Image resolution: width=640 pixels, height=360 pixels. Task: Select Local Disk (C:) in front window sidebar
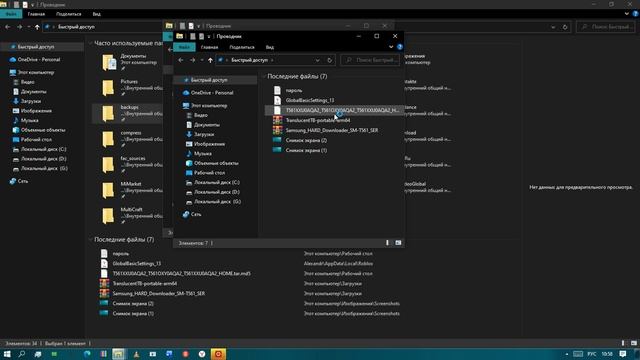pyautogui.click(x=216, y=182)
